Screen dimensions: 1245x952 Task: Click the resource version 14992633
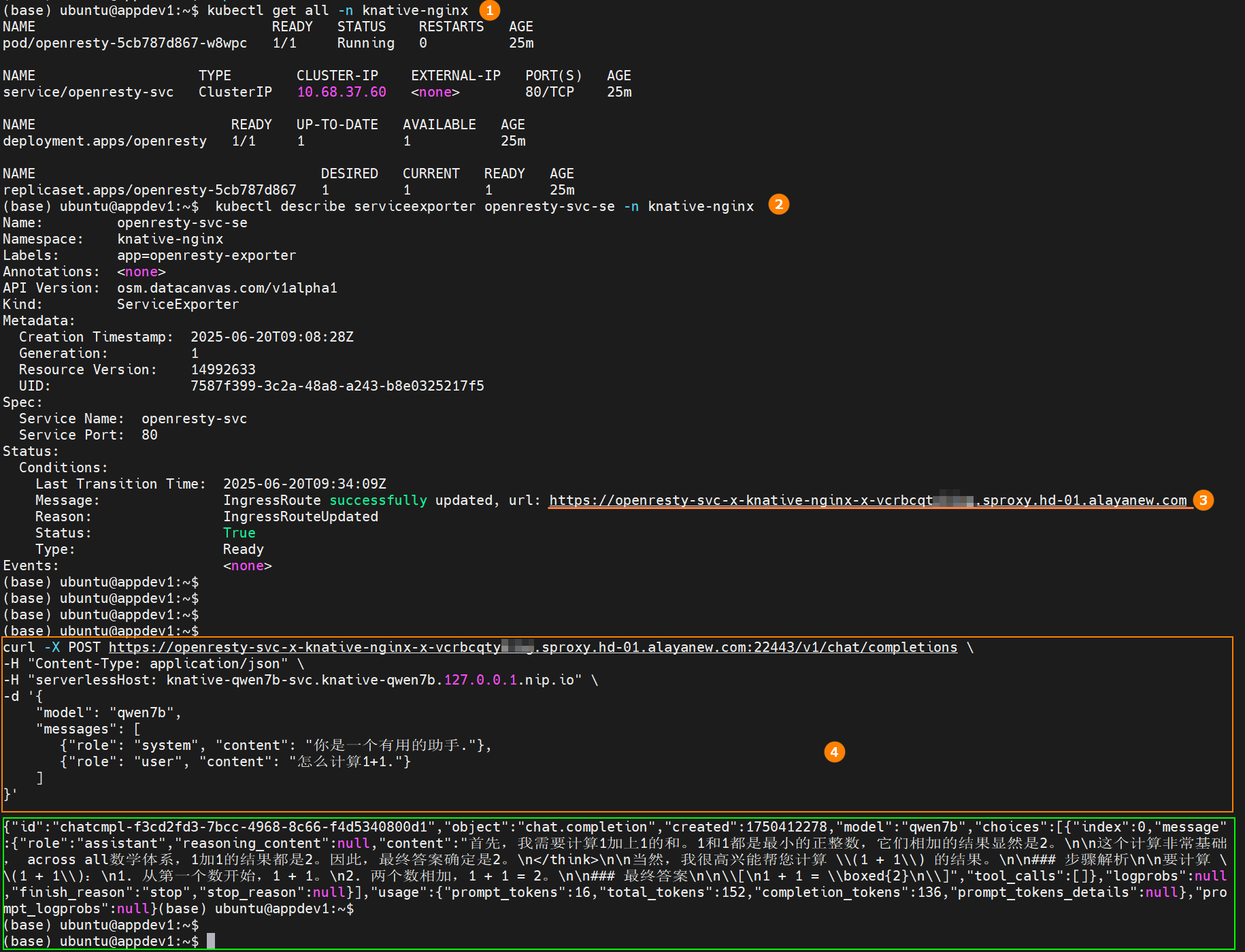point(223,370)
